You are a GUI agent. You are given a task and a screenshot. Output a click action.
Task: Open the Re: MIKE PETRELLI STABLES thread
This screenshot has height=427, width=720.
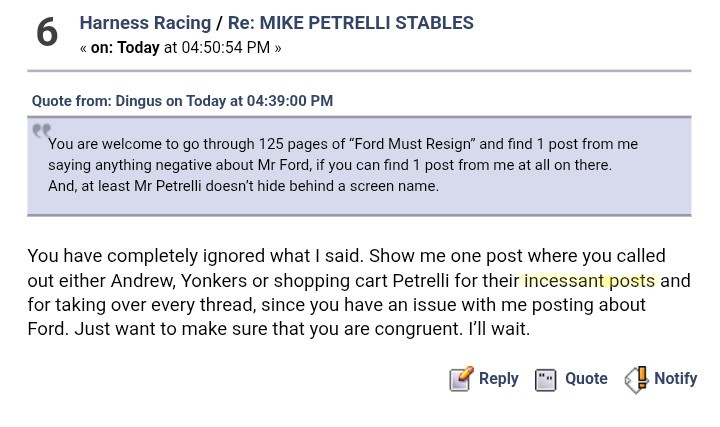point(350,22)
